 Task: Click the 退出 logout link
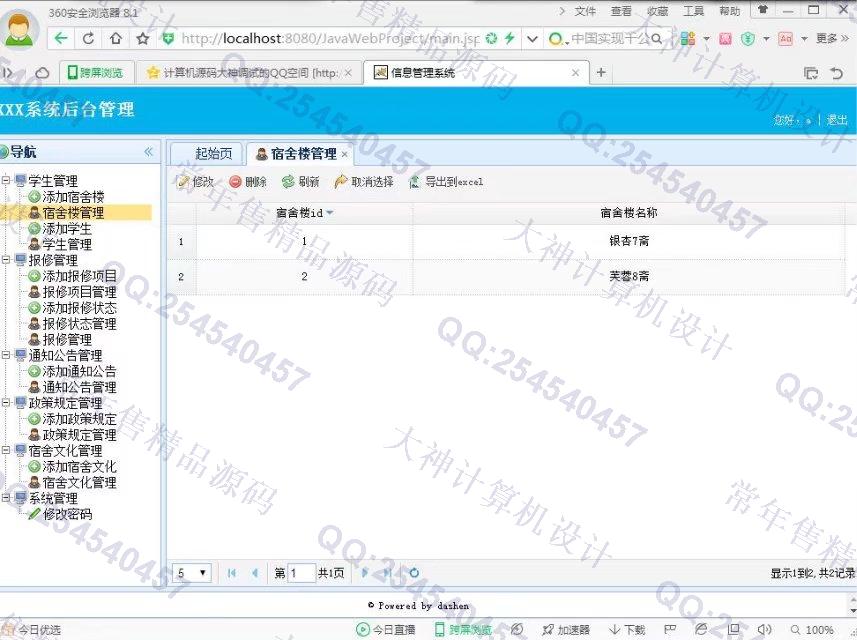point(836,119)
